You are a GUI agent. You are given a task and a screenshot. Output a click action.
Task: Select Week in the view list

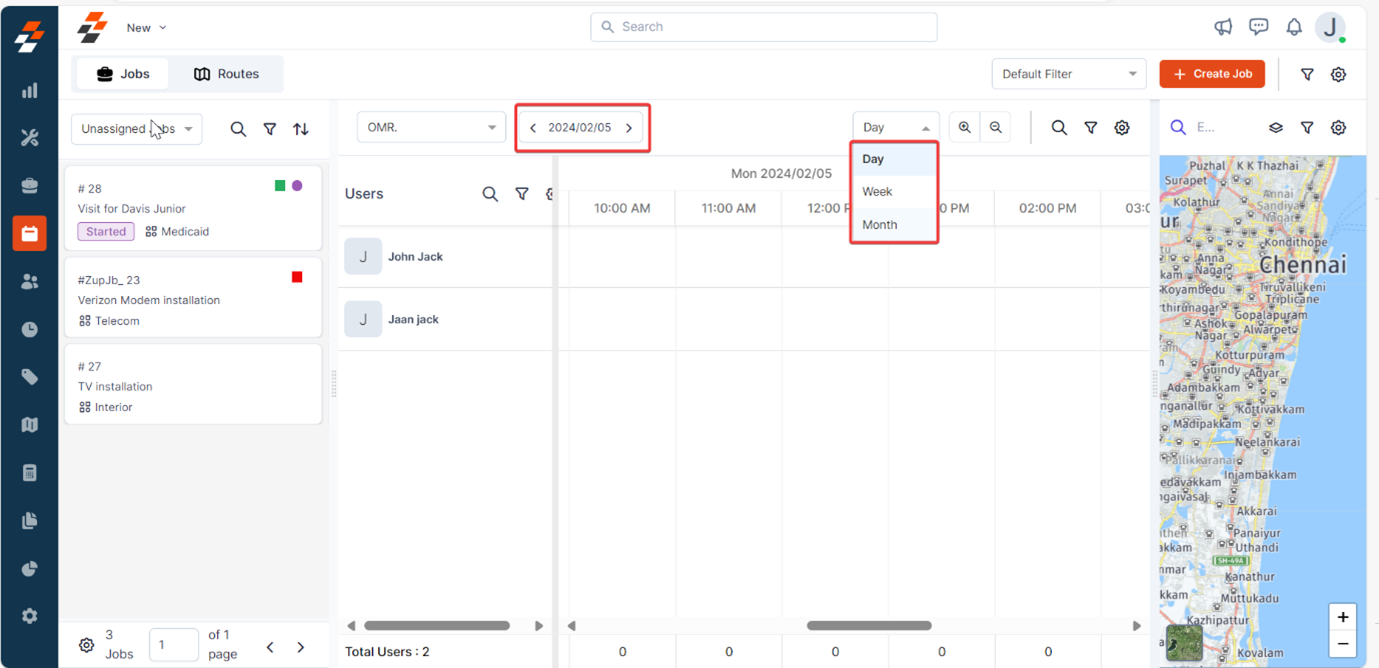click(x=894, y=192)
